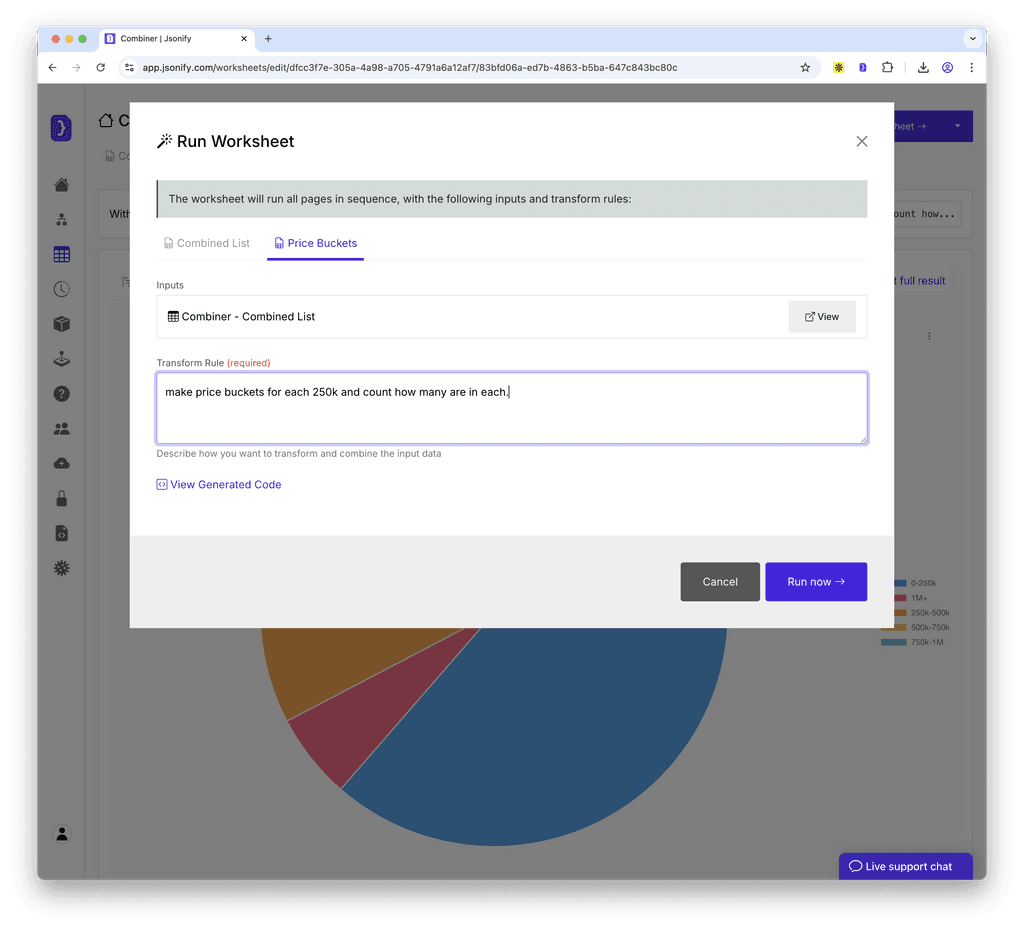The width and height of the screenshot is (1024, 929).
Task: Click the Combiner - Combined List input name
Action: coord(248,317)
